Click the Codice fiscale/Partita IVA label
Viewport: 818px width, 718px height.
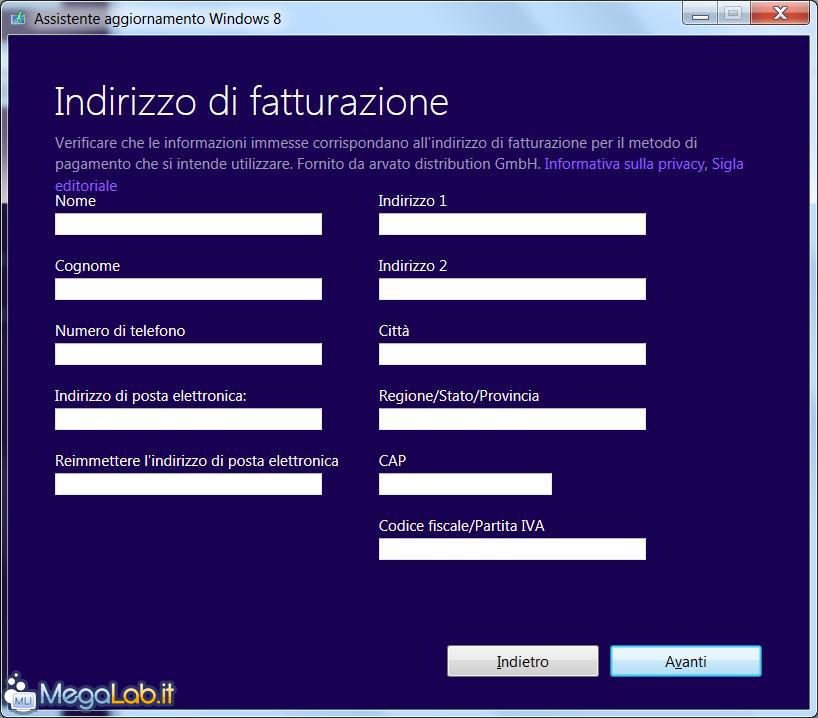462,525
